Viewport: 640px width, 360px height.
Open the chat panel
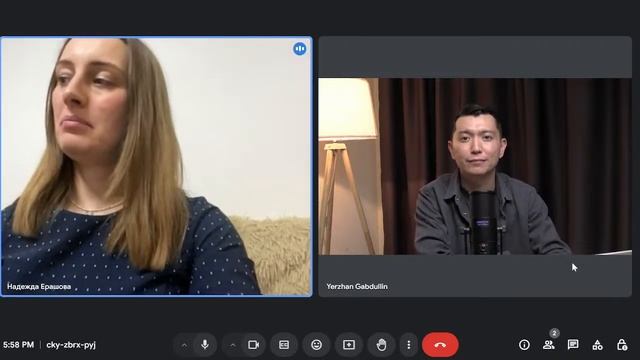[x=573, y=345]
